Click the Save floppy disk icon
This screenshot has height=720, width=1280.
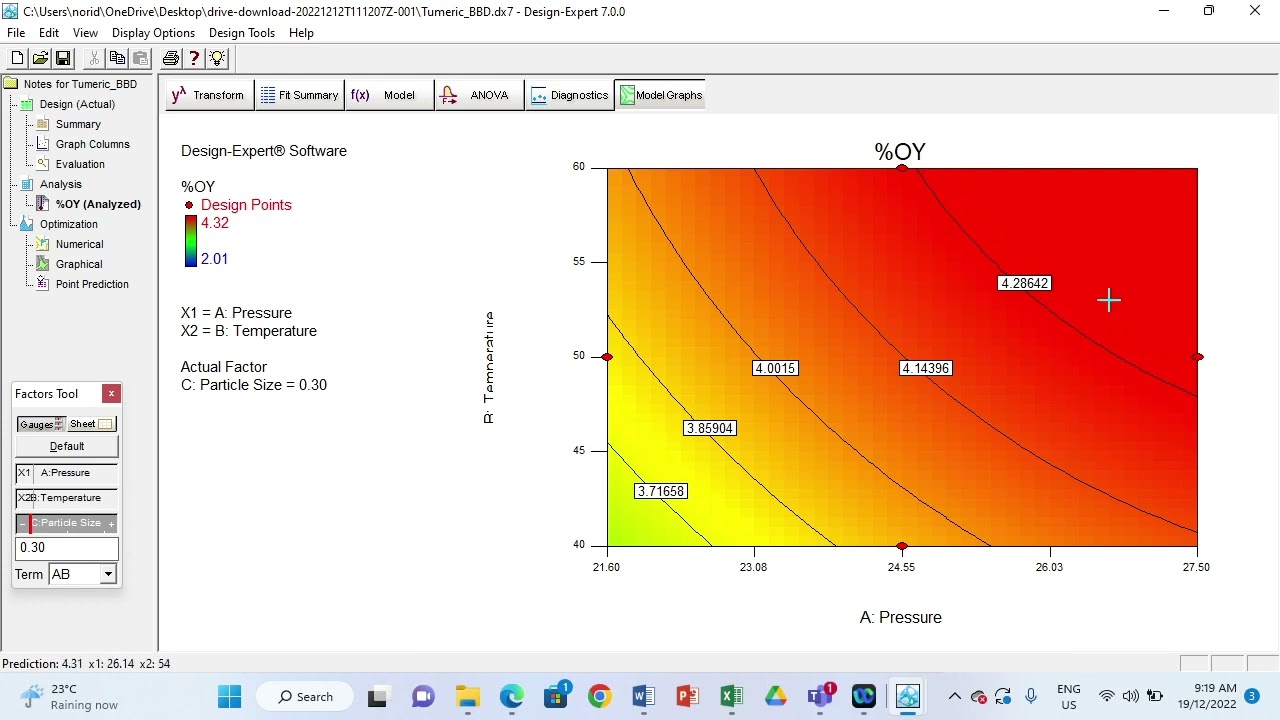63,59
